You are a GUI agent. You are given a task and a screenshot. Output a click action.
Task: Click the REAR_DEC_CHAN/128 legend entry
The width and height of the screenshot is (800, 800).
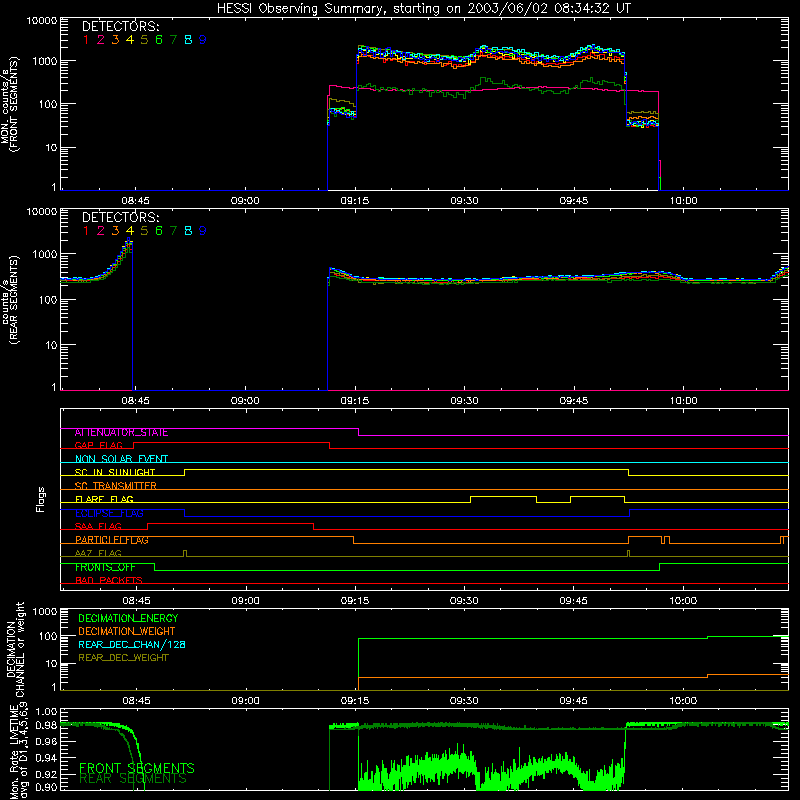tap(132, 644)
